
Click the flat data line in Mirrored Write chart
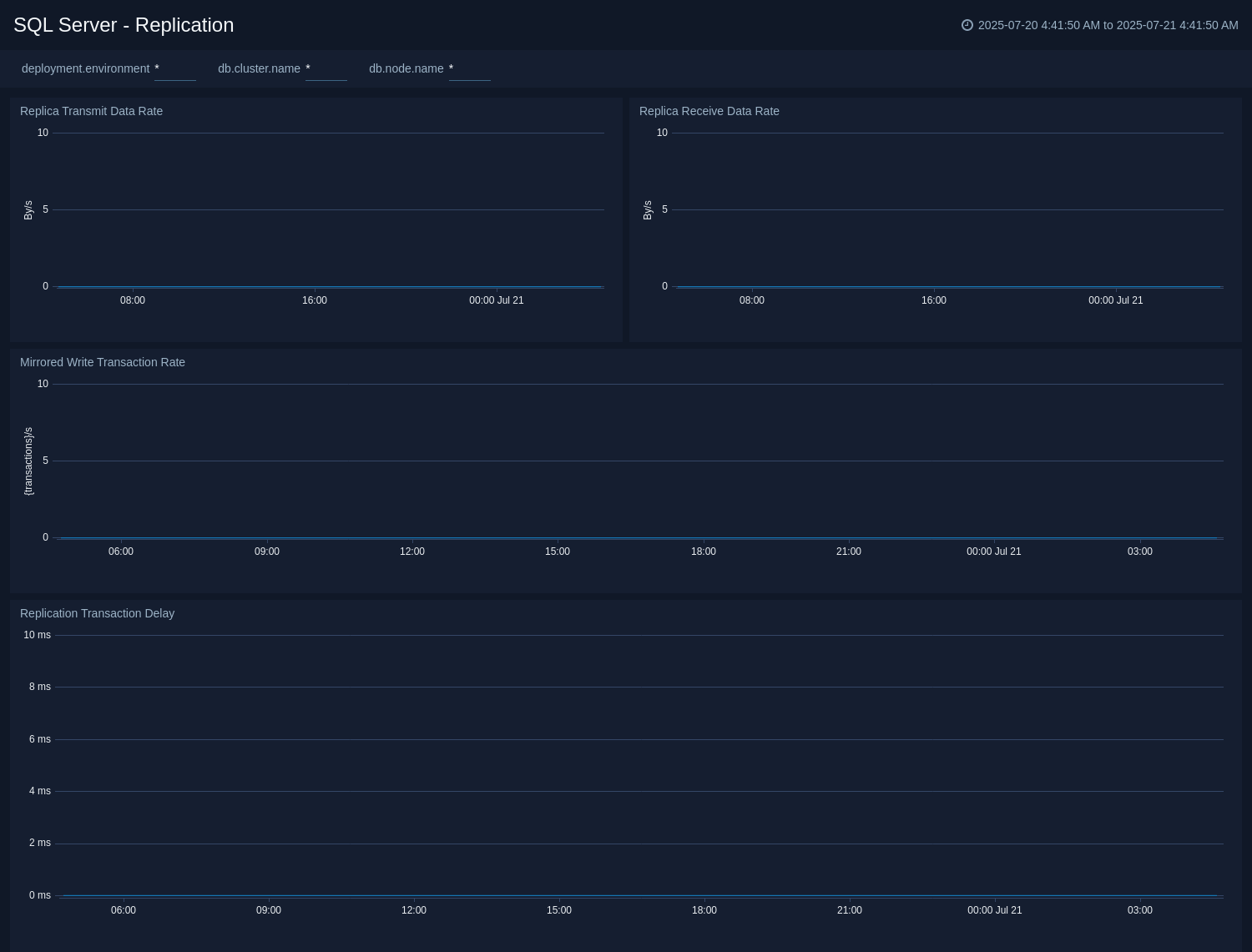(x=639, y=538)
